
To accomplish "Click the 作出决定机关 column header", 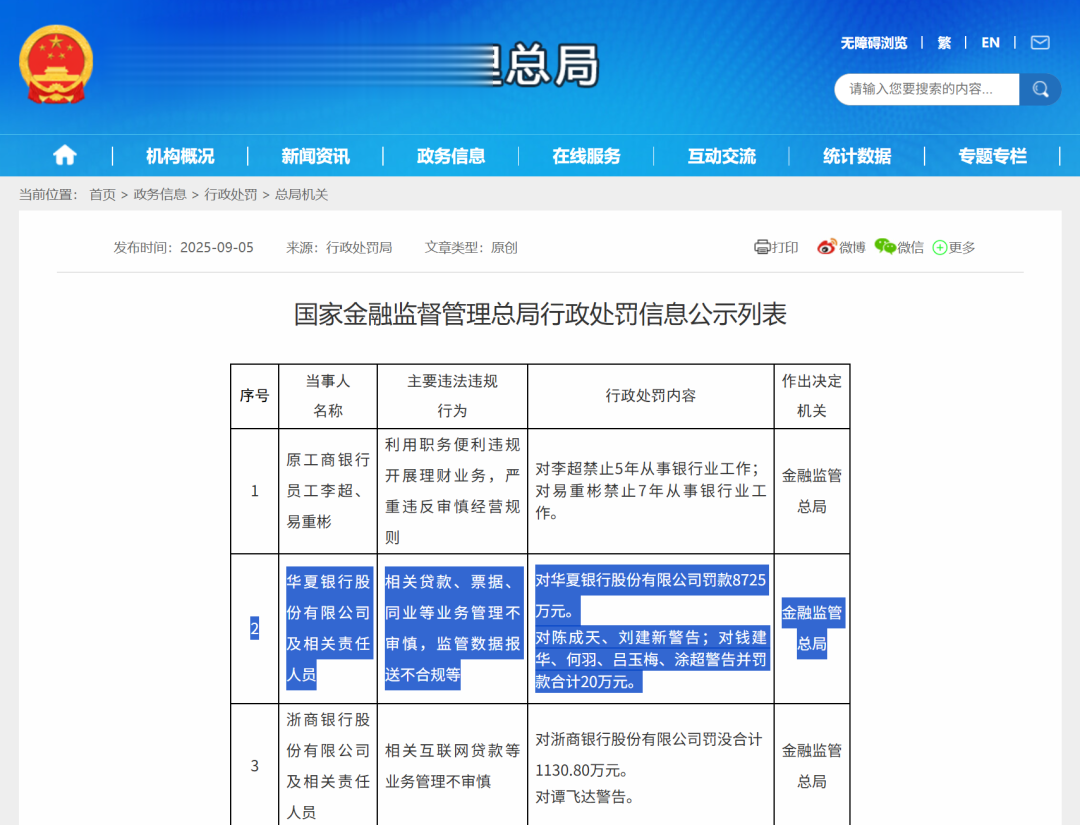I will pos(812,396).
